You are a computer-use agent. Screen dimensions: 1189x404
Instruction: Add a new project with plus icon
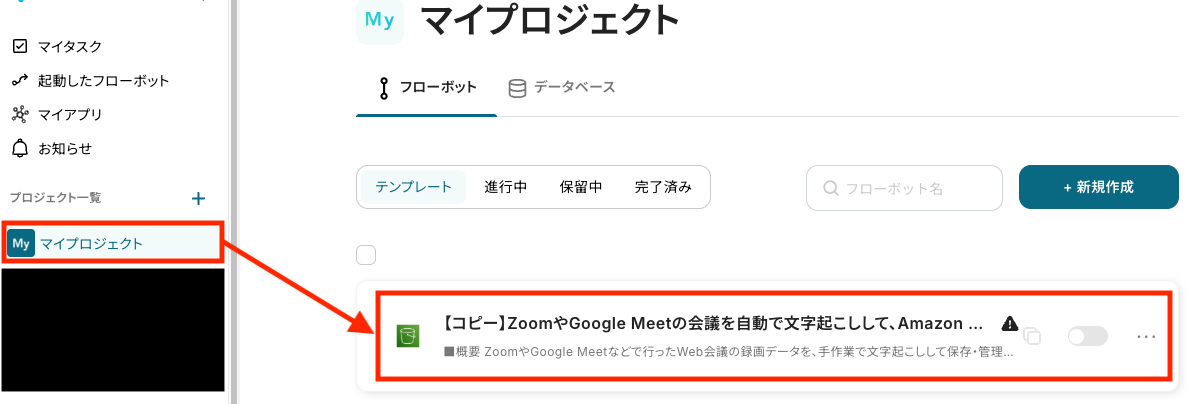(199, 198)
